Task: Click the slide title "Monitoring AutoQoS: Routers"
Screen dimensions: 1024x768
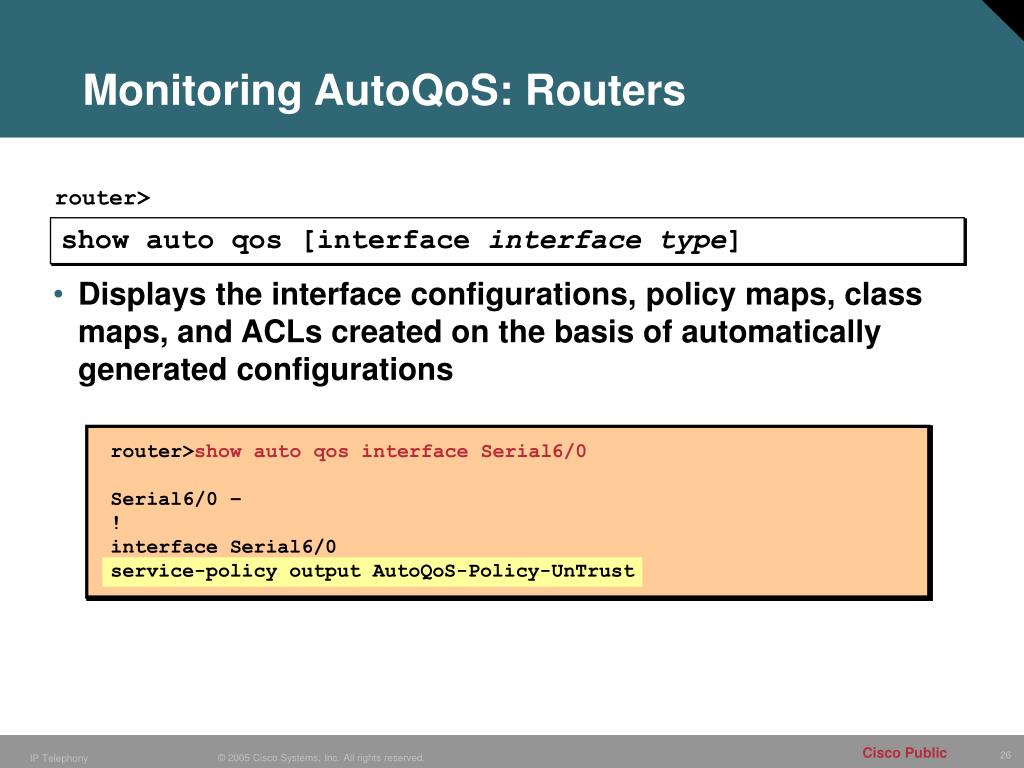Action: (384, 90)
